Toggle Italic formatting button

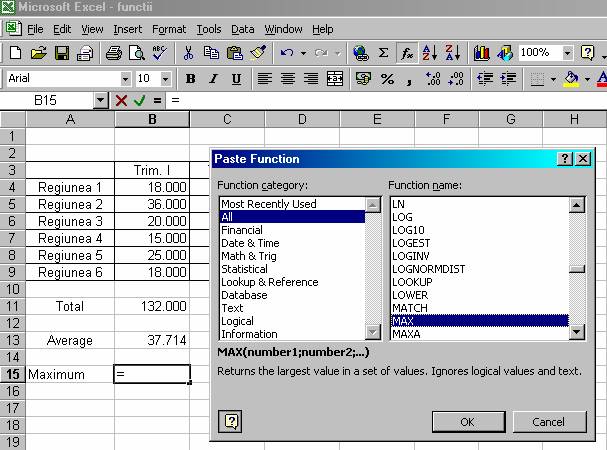pos(212,78)
